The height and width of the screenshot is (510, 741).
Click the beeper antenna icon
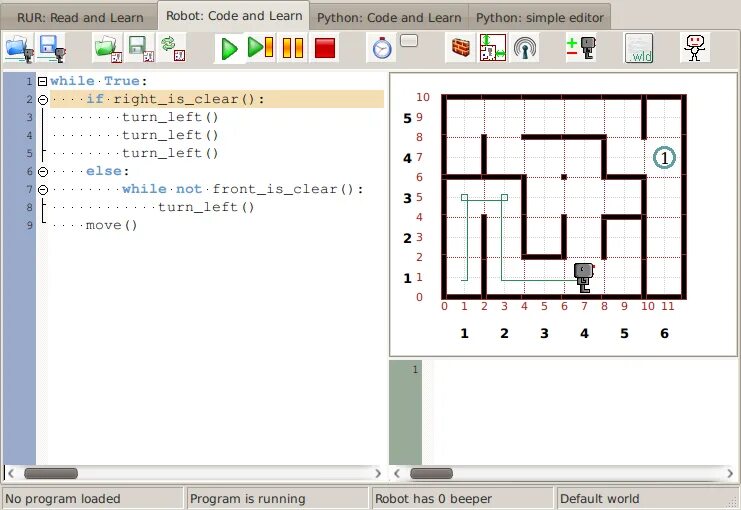[x=525, y=48]
